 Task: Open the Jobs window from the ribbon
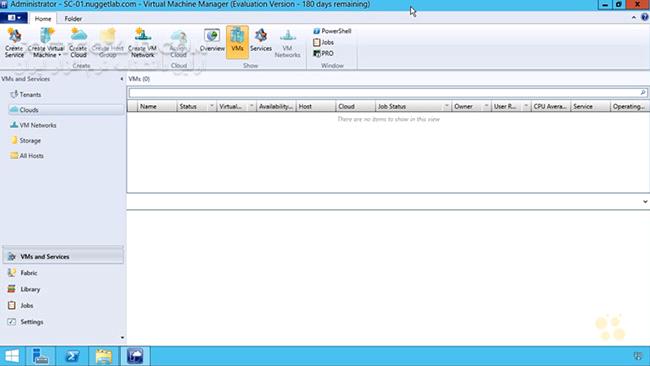click(x=323, y=42)
